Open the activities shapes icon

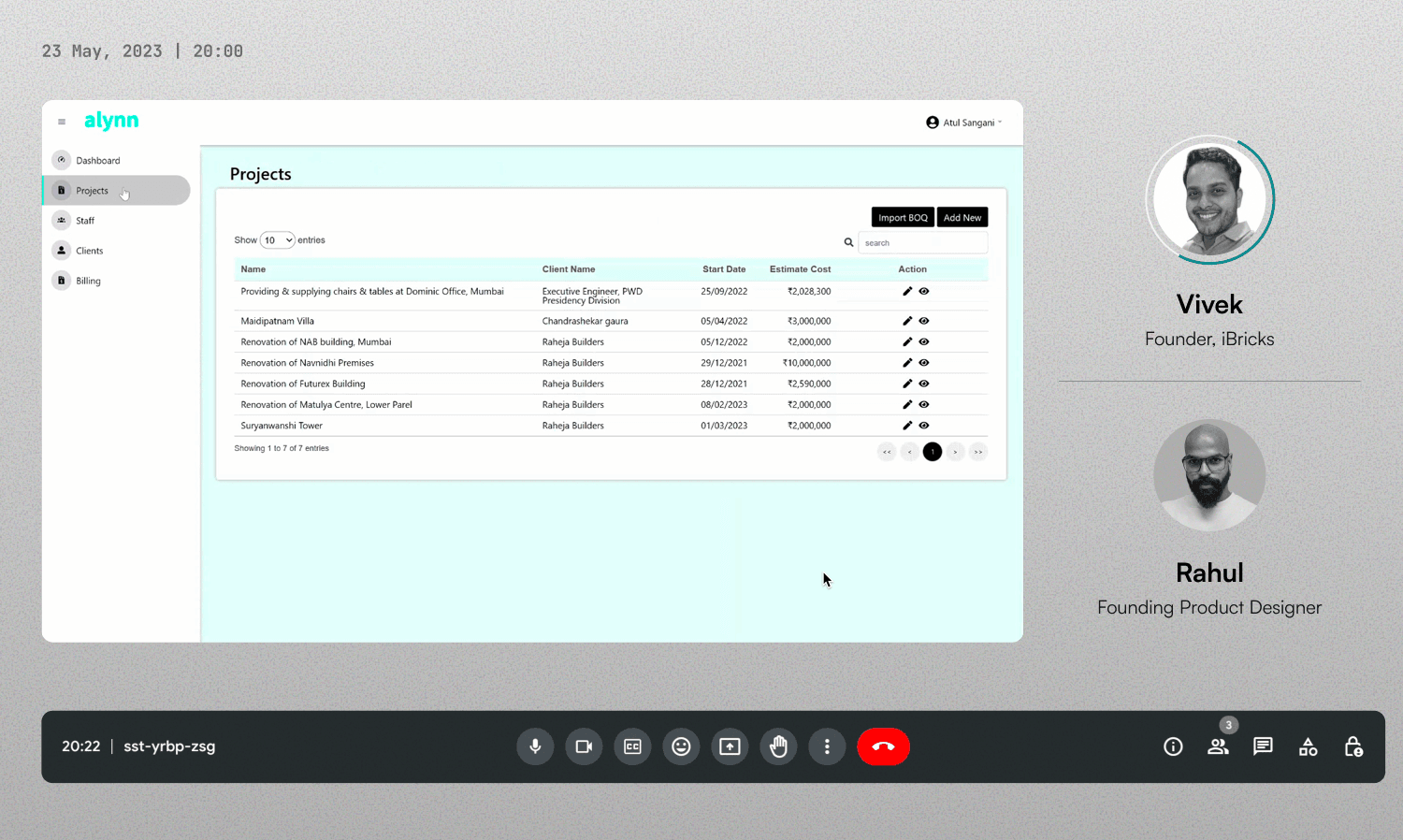1308,746
